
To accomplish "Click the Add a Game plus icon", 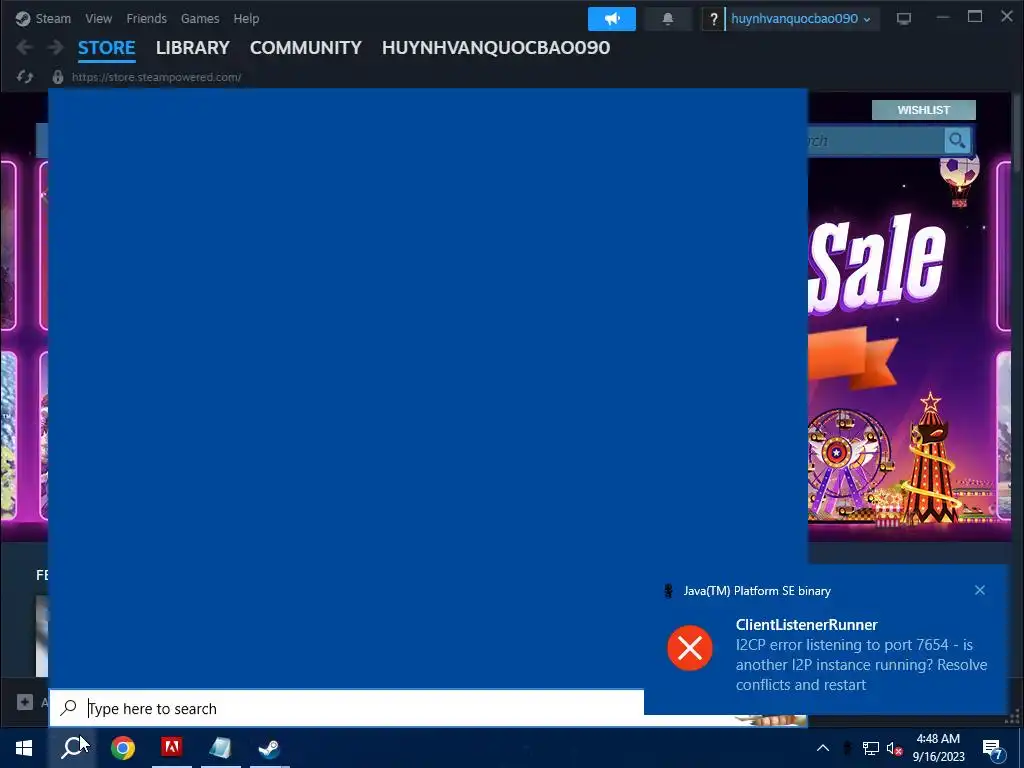I will point(25,702).
